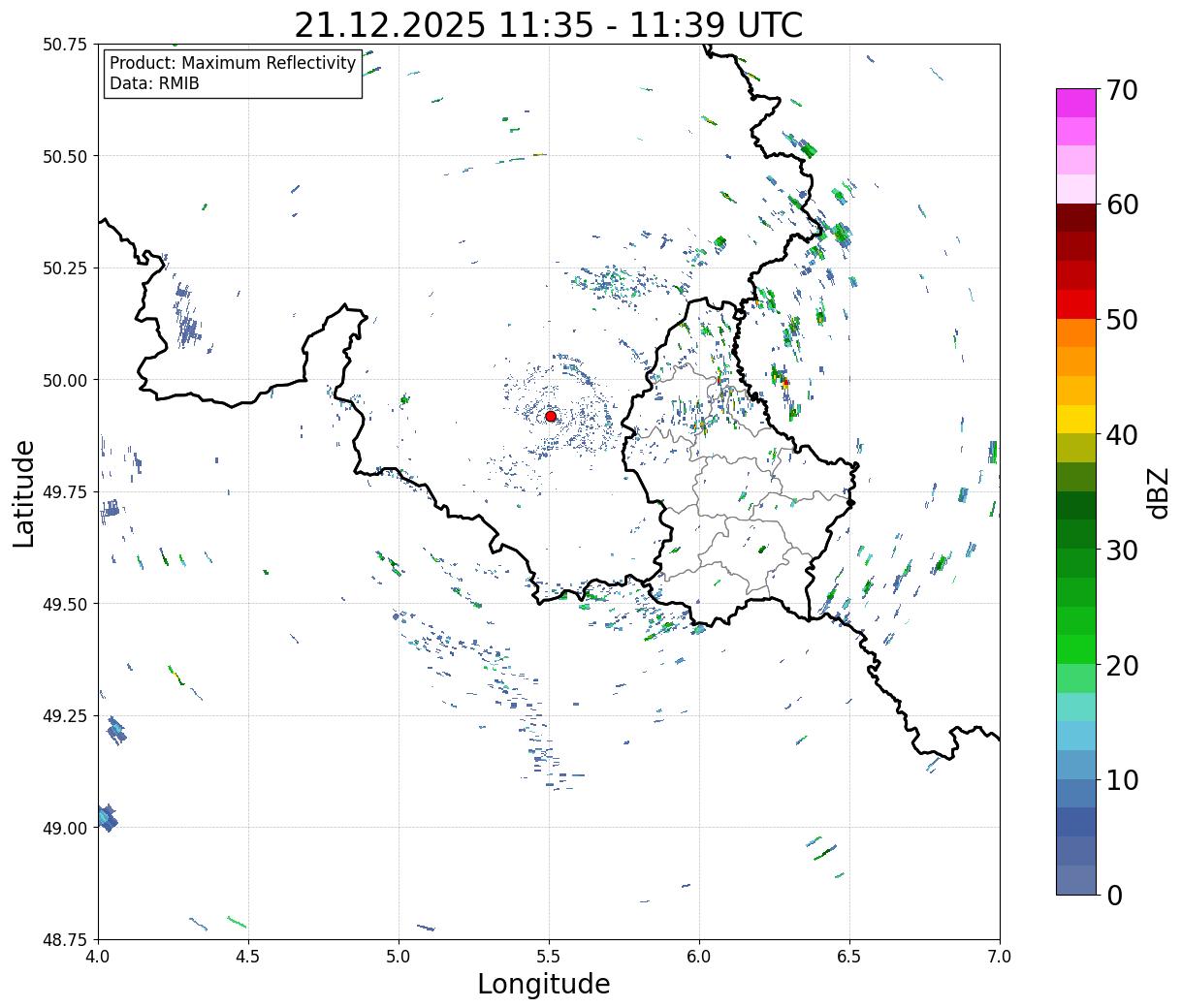Viewport: 1182px width, 1008px height.
Task: Click the red radar site marker
Action: 551,416
